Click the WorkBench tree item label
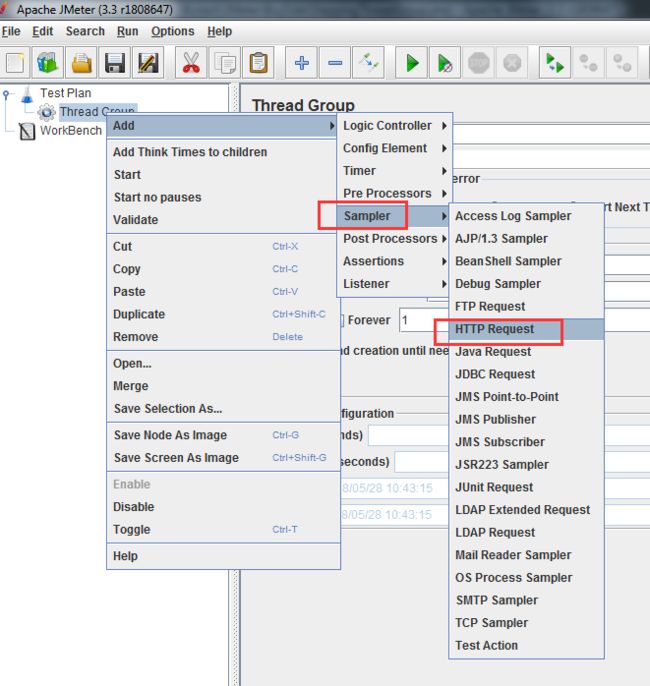 point(71,131)
